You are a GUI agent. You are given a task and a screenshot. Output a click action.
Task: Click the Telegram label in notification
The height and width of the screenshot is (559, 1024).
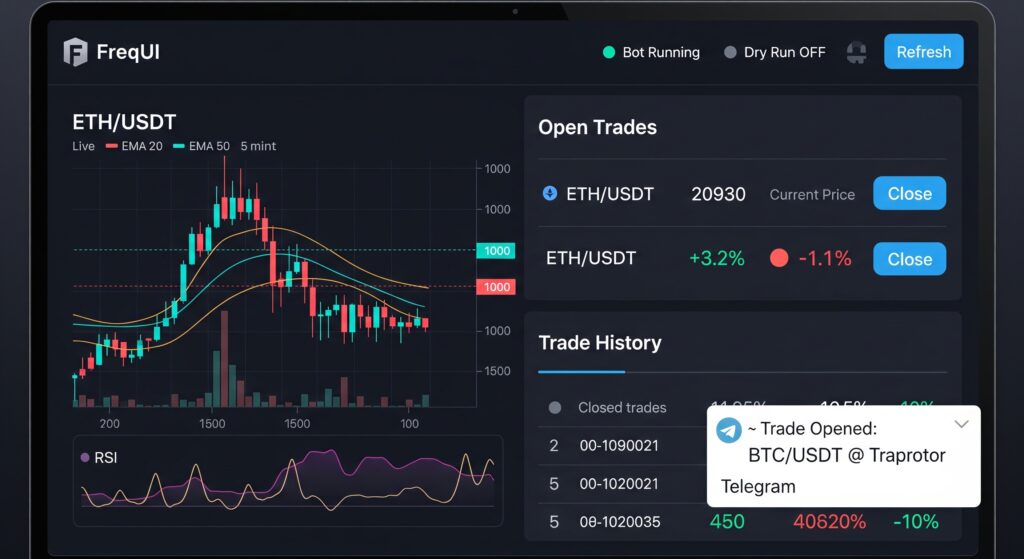[x=758, y=487]
